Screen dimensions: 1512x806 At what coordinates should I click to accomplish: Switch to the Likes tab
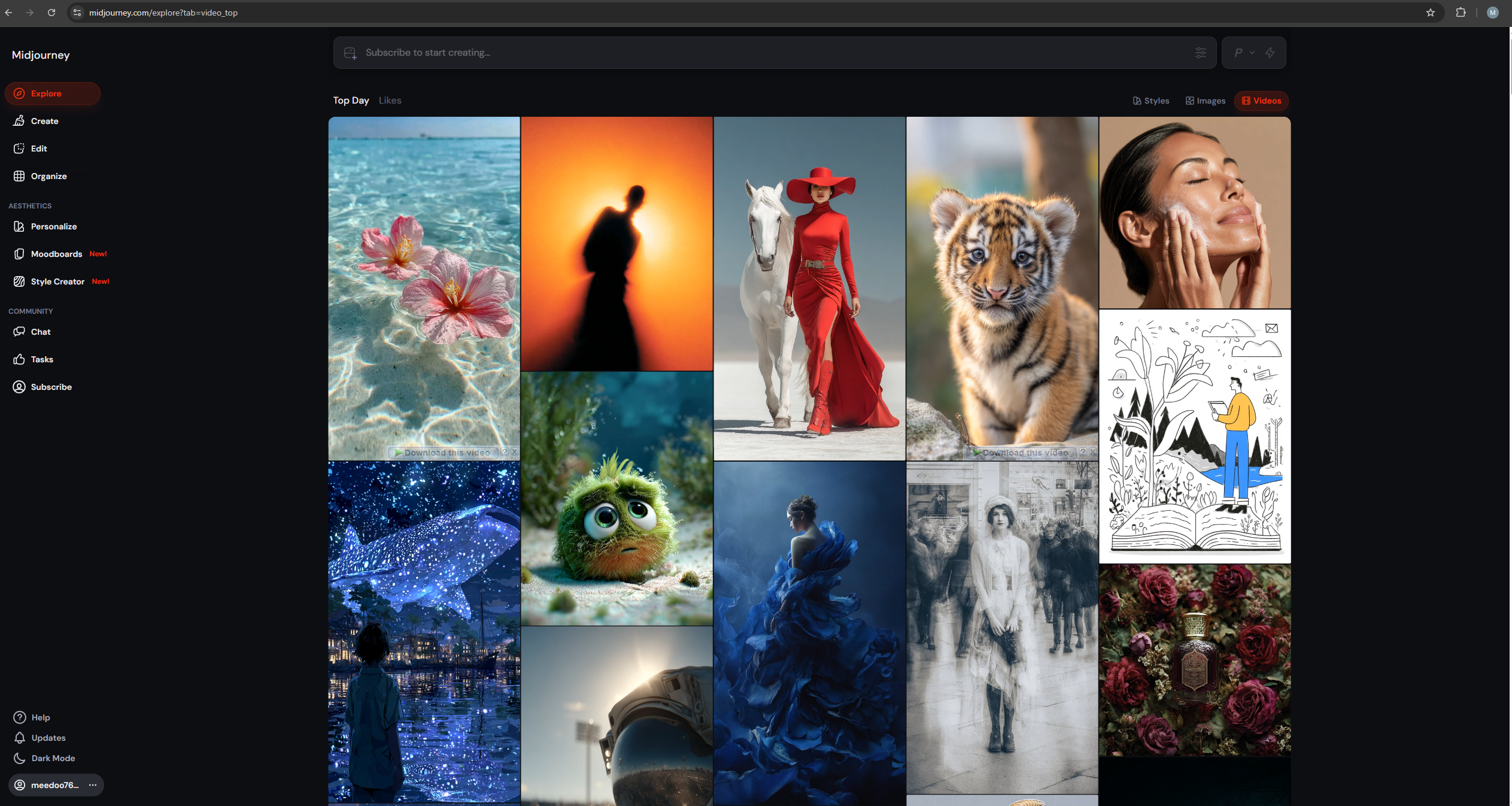(390, 101)
